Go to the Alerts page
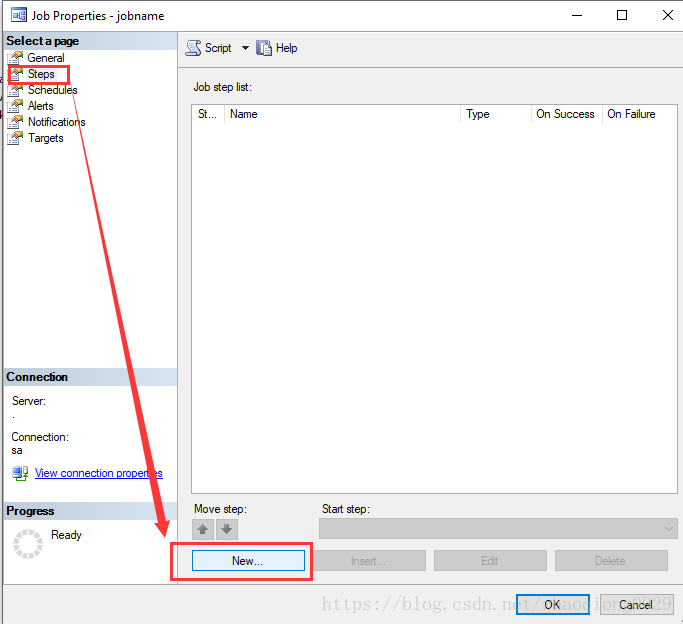The width and height of the screenshot is (683, 624). 41,106
